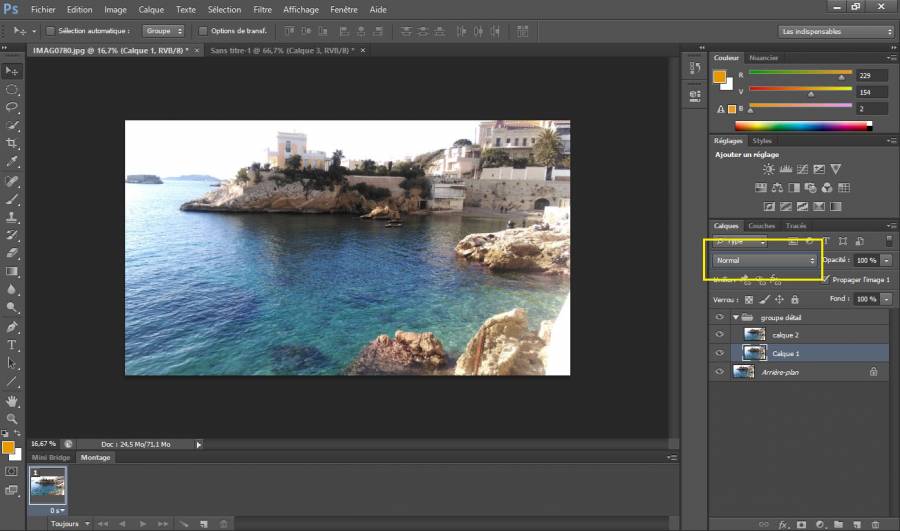The height and width of the screenshot is (531, 900).
Task: Select the Horizontal Type tool
Action: [x=12, y=345]
